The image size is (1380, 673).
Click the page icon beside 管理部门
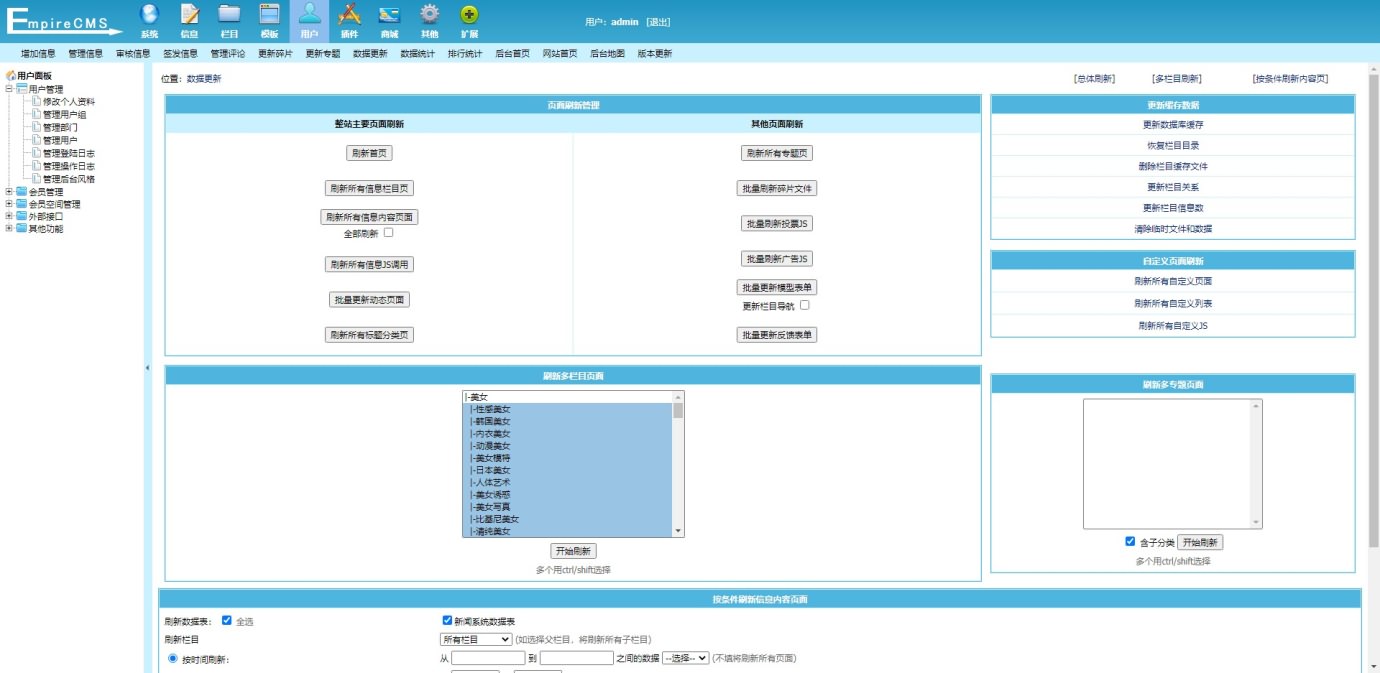coord(36,127)
